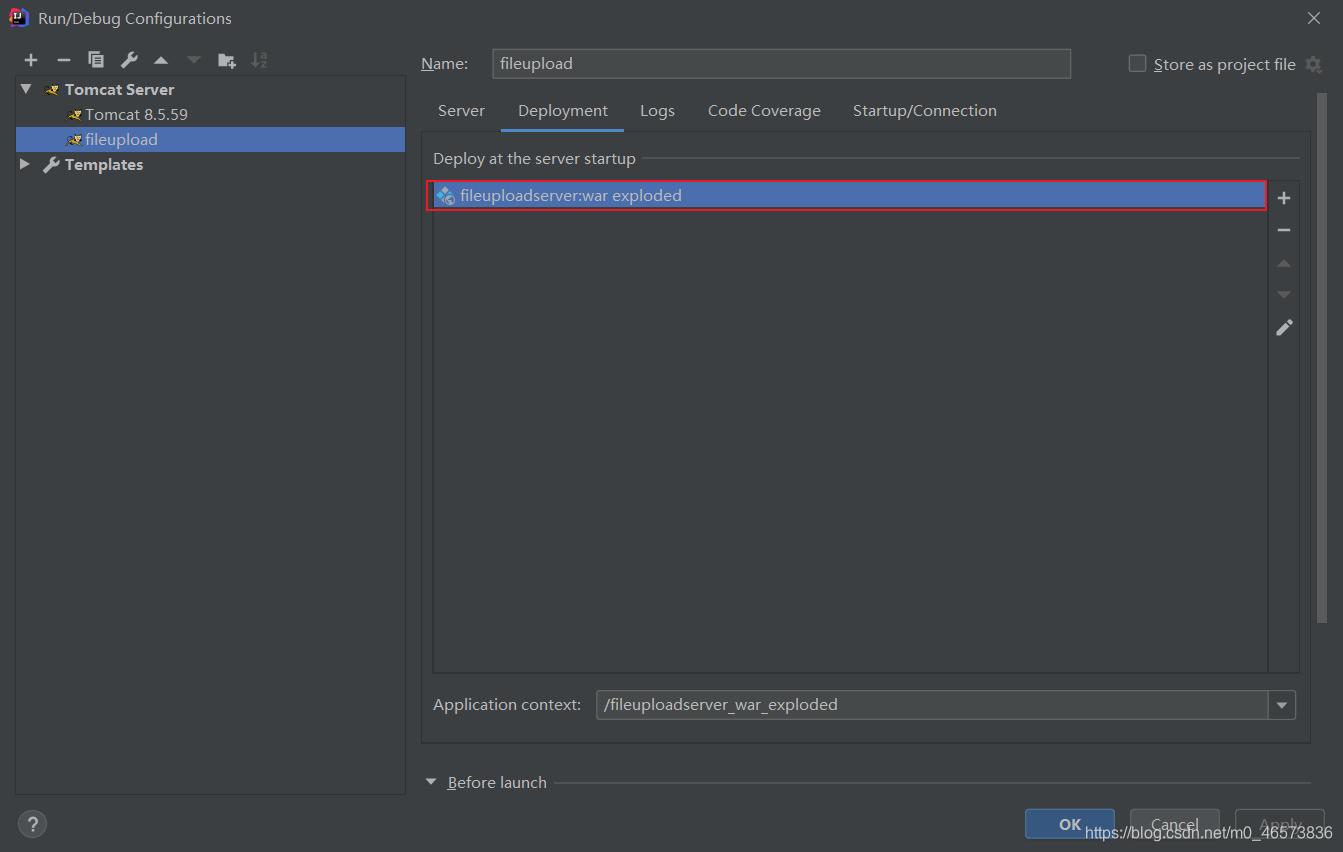Move deployment artifact up

[1284, 263]
